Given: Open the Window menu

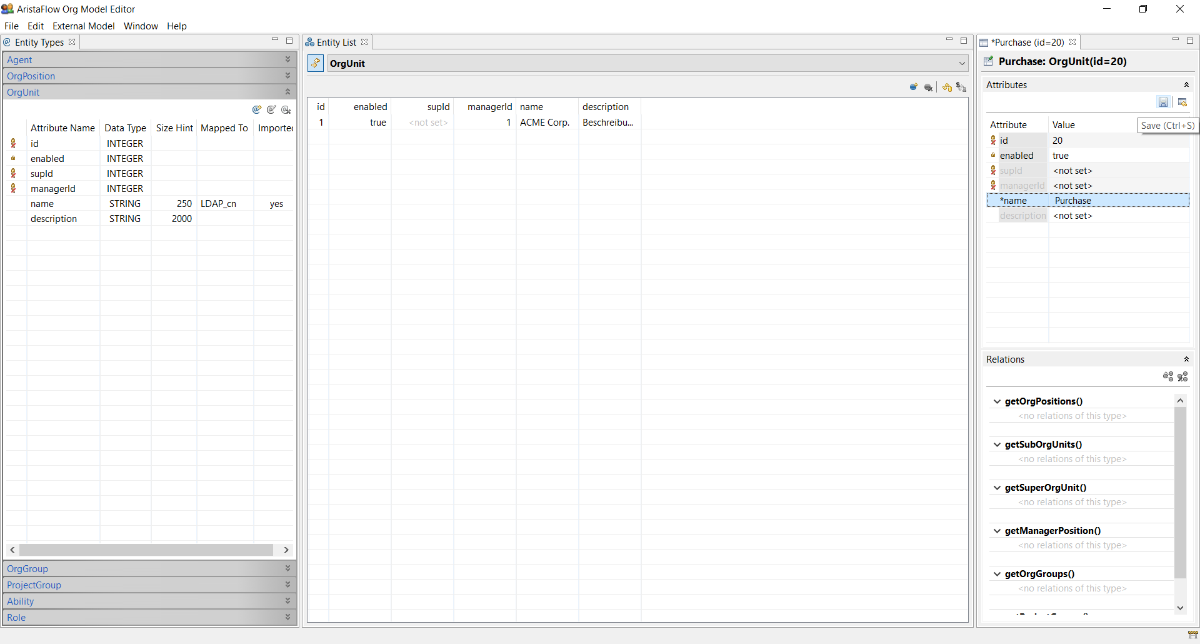Looking at the screenshot, I should pos(141,26).
